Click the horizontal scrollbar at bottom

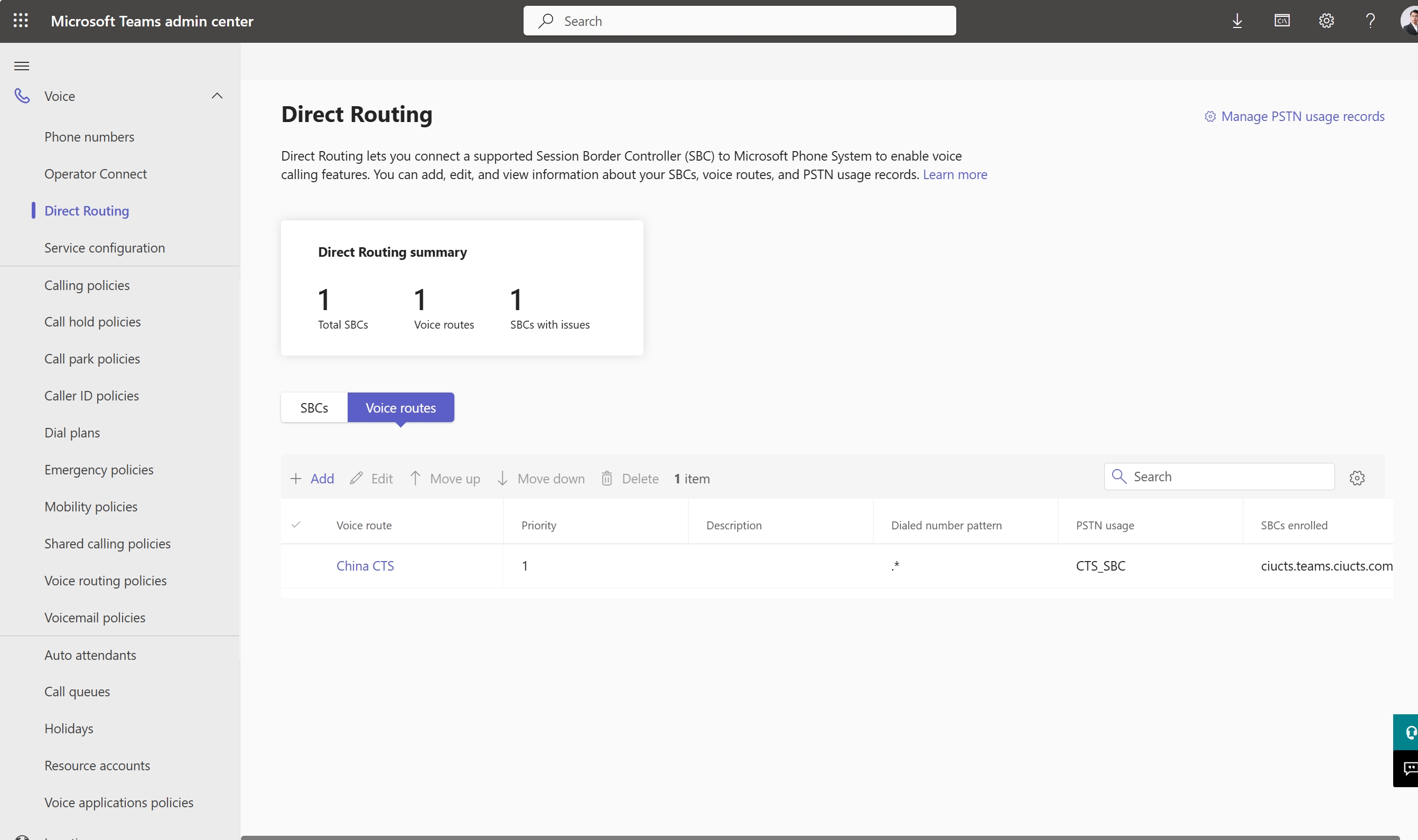coord(819,838)
